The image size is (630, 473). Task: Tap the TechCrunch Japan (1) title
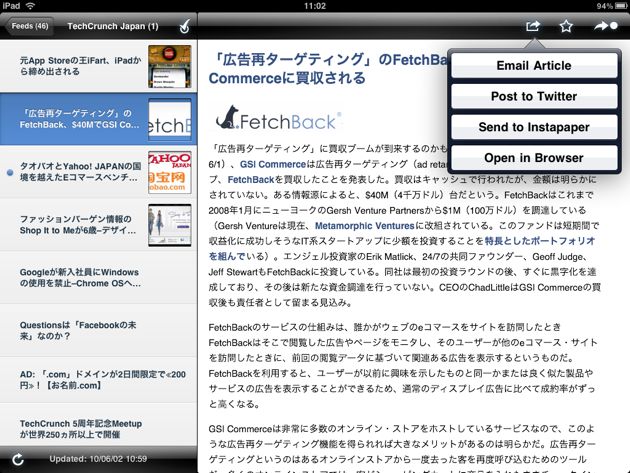pyautogui.click(x=113, y=27)
